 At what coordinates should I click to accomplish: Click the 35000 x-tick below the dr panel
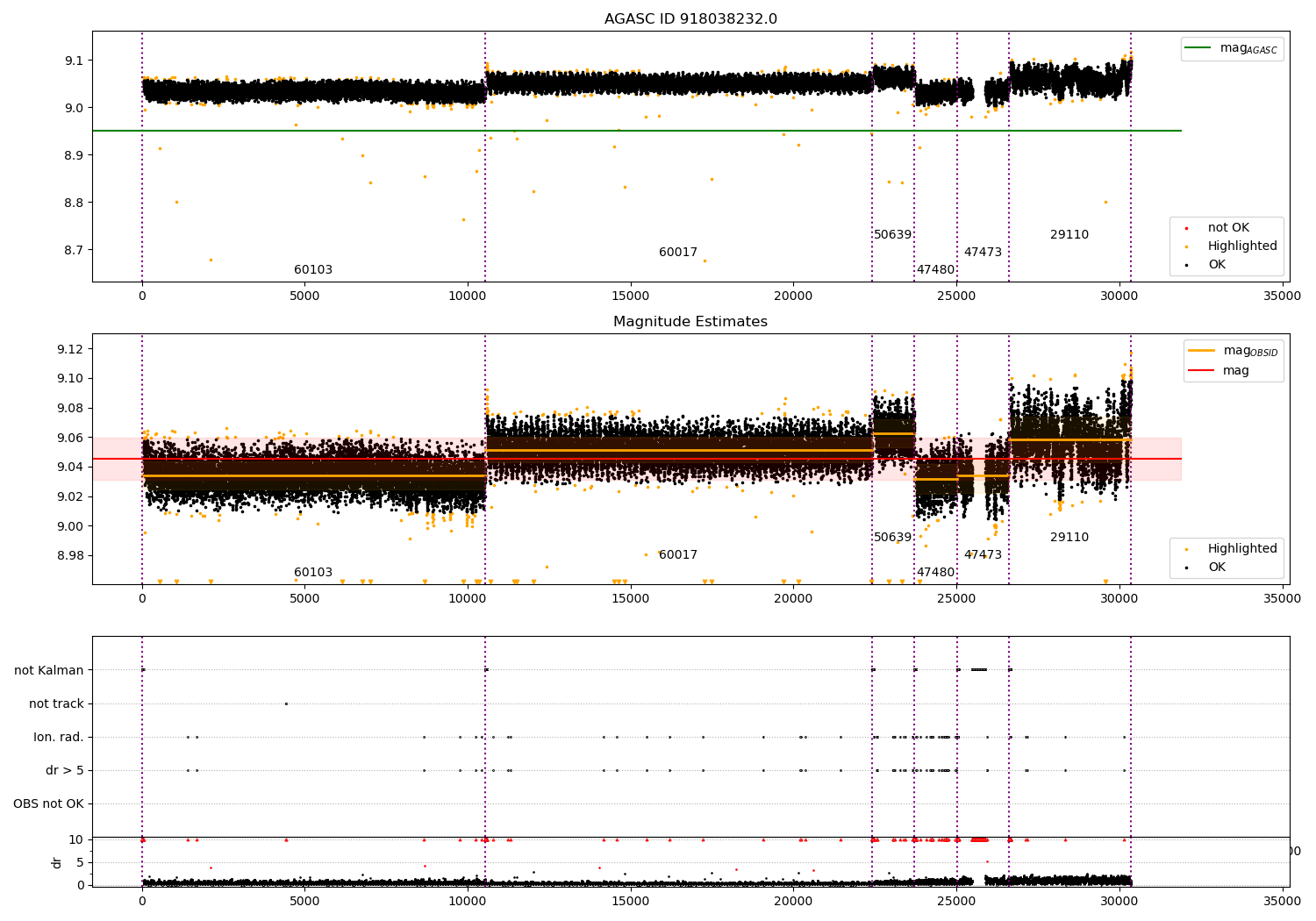click(1282, 900)
